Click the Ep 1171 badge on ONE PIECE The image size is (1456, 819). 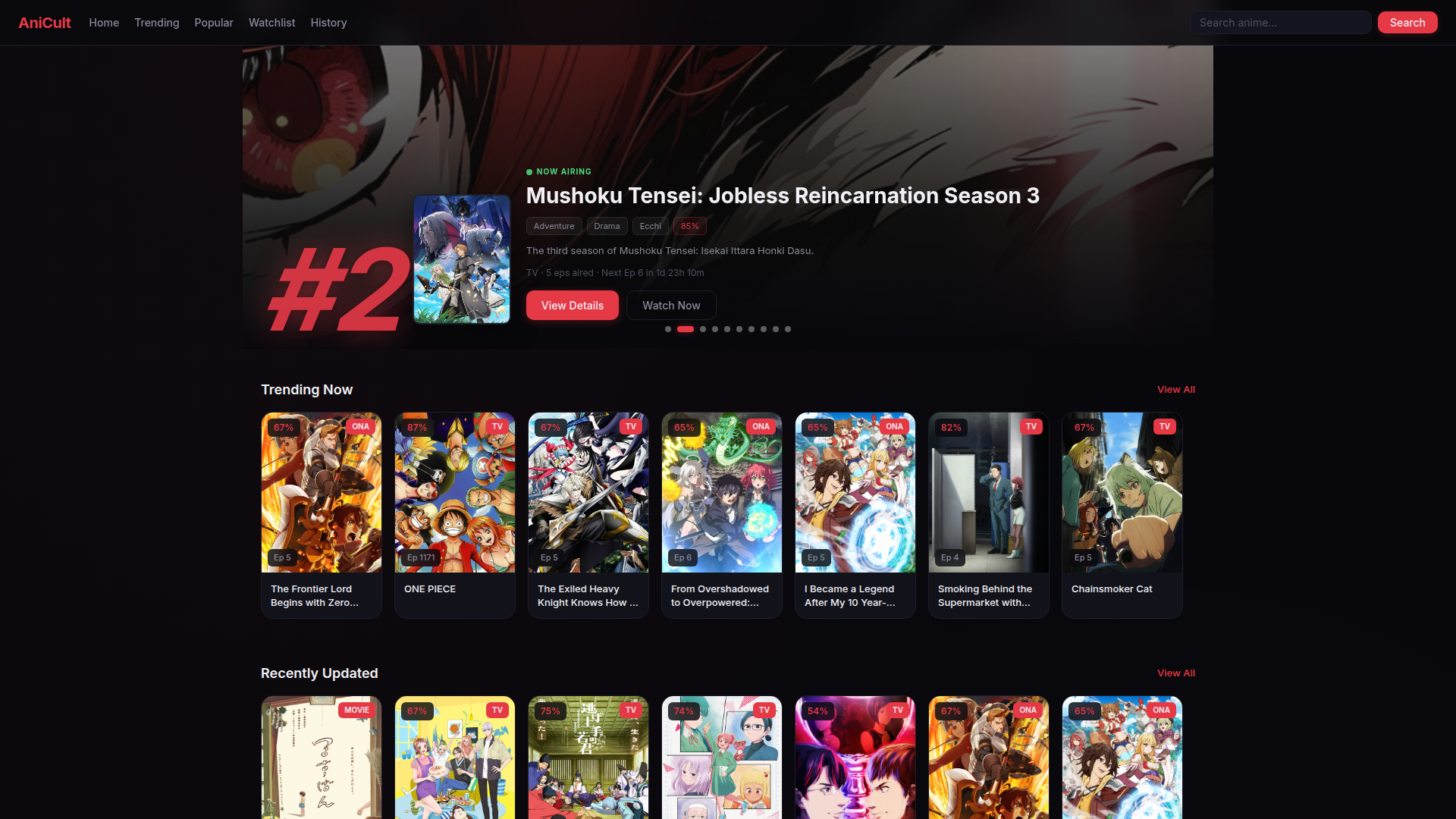click(421, 557)
